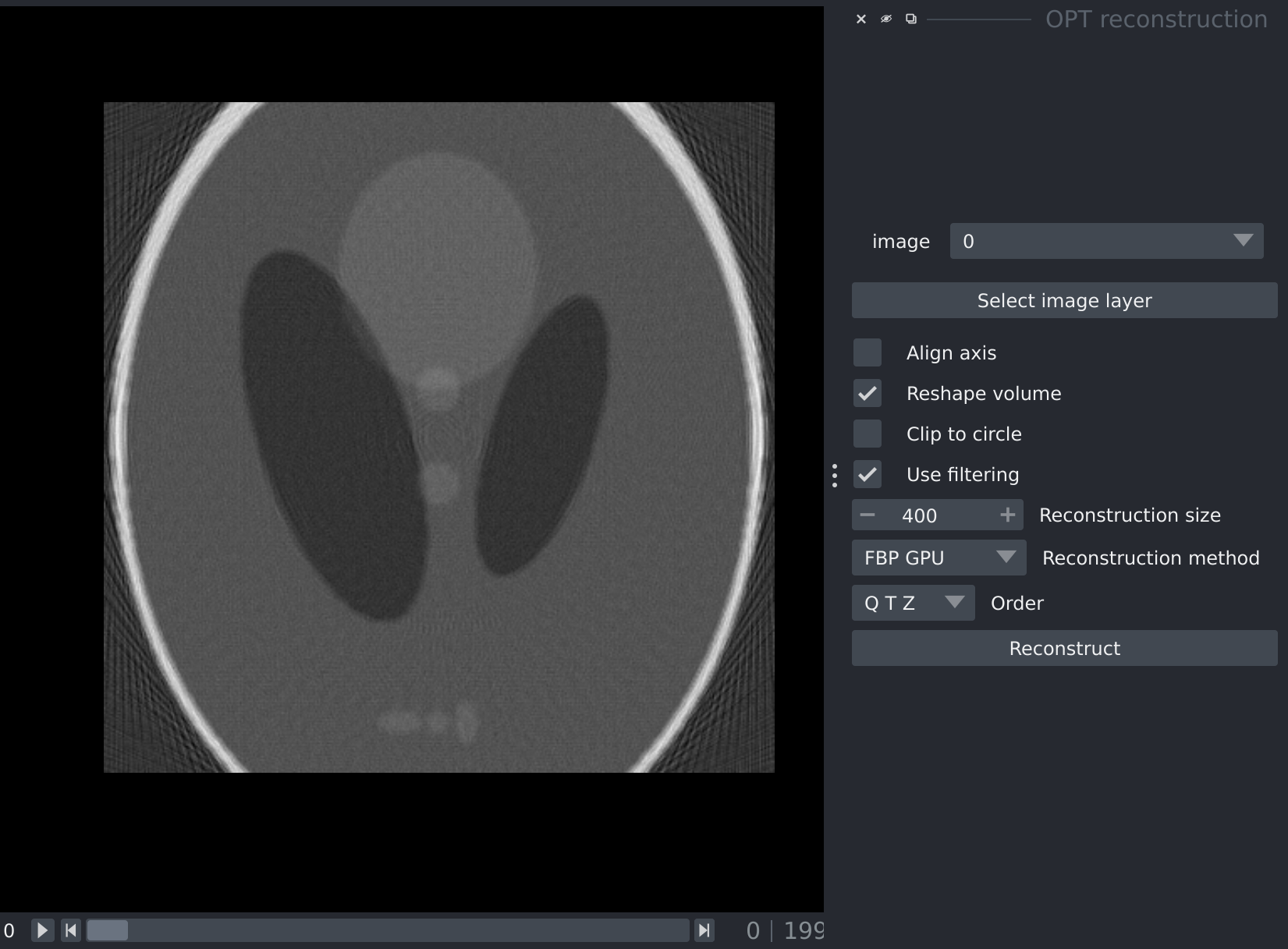1288x949 pixels.
Task: Play the slice animation
Action: point(42,930)
